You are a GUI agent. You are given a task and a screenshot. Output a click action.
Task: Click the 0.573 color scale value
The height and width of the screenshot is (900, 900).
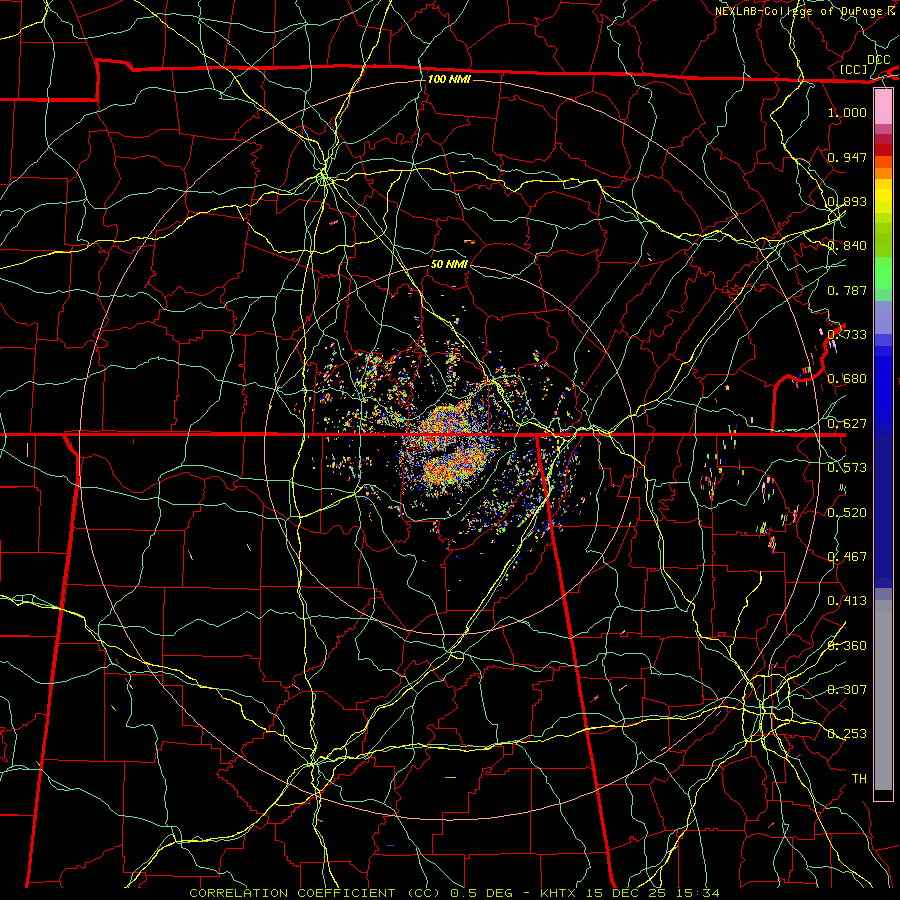847,468
